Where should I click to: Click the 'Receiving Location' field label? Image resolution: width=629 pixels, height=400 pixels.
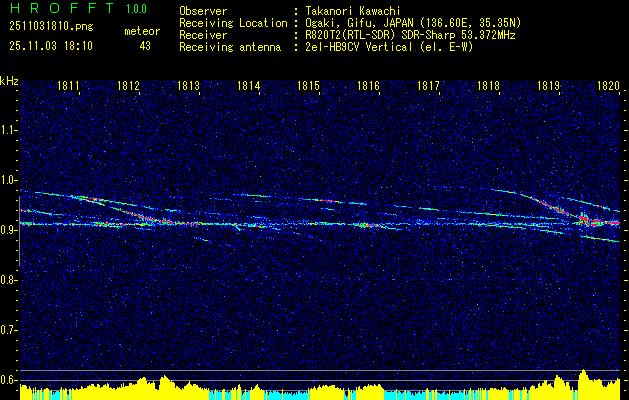(233, 23)
